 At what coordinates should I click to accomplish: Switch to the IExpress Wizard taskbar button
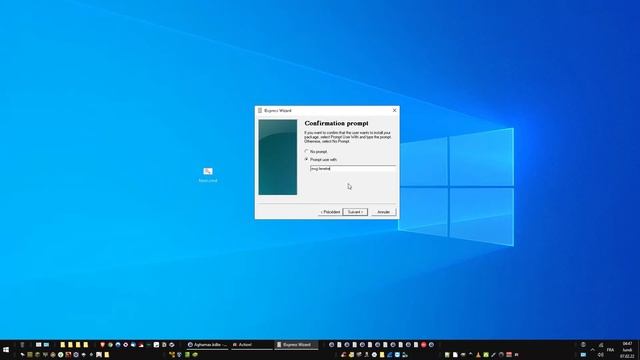(296, 345)
